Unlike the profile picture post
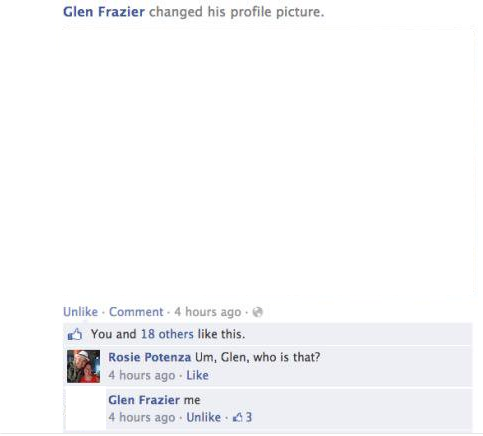Viewport: 483px width, 436px height. [80, 312]
